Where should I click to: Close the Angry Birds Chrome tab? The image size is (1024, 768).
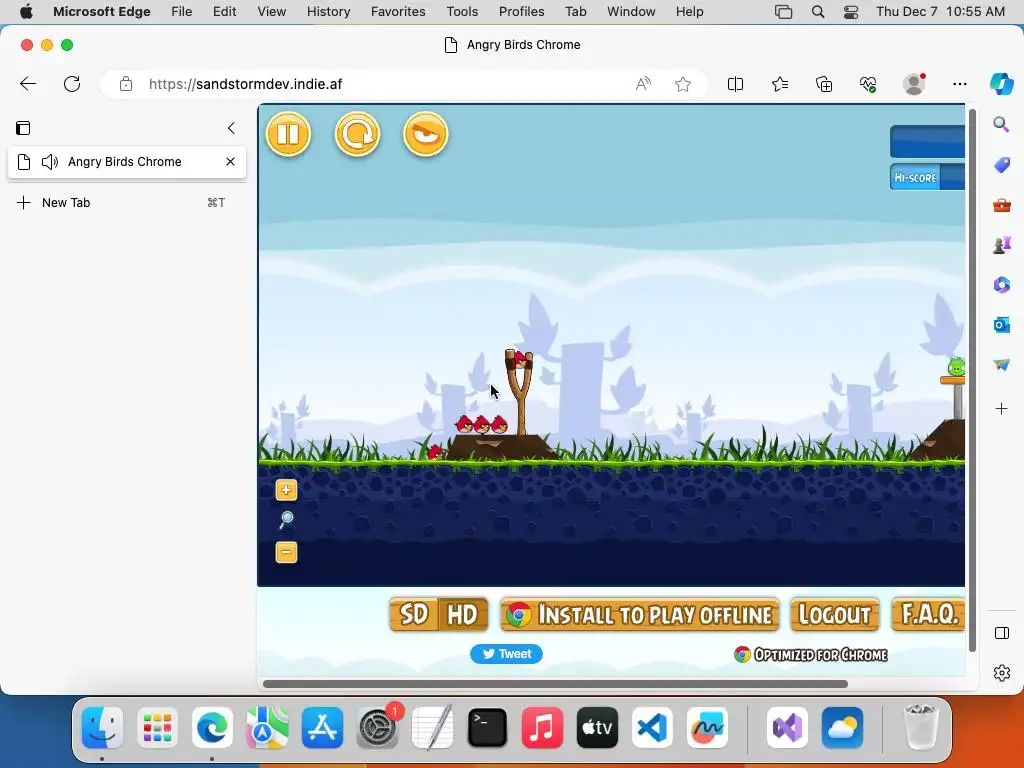tap(231, 162)
